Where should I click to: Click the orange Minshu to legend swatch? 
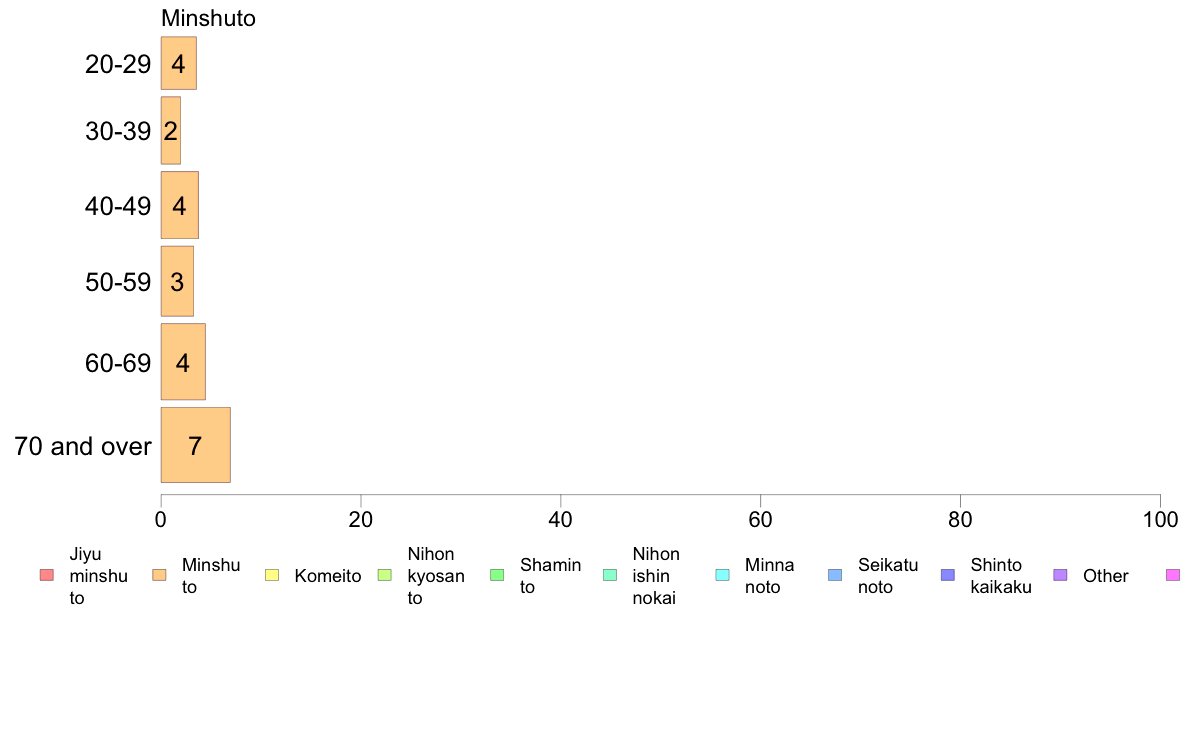(159, 575)
